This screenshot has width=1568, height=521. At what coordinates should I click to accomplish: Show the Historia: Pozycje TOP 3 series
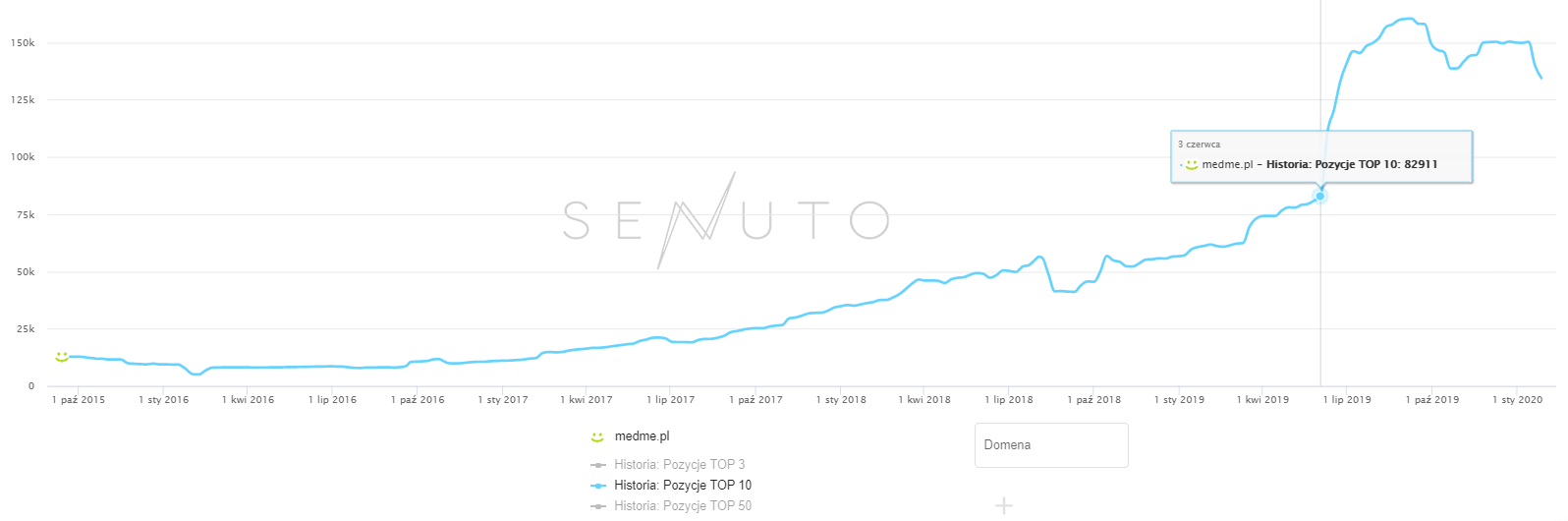679,465
